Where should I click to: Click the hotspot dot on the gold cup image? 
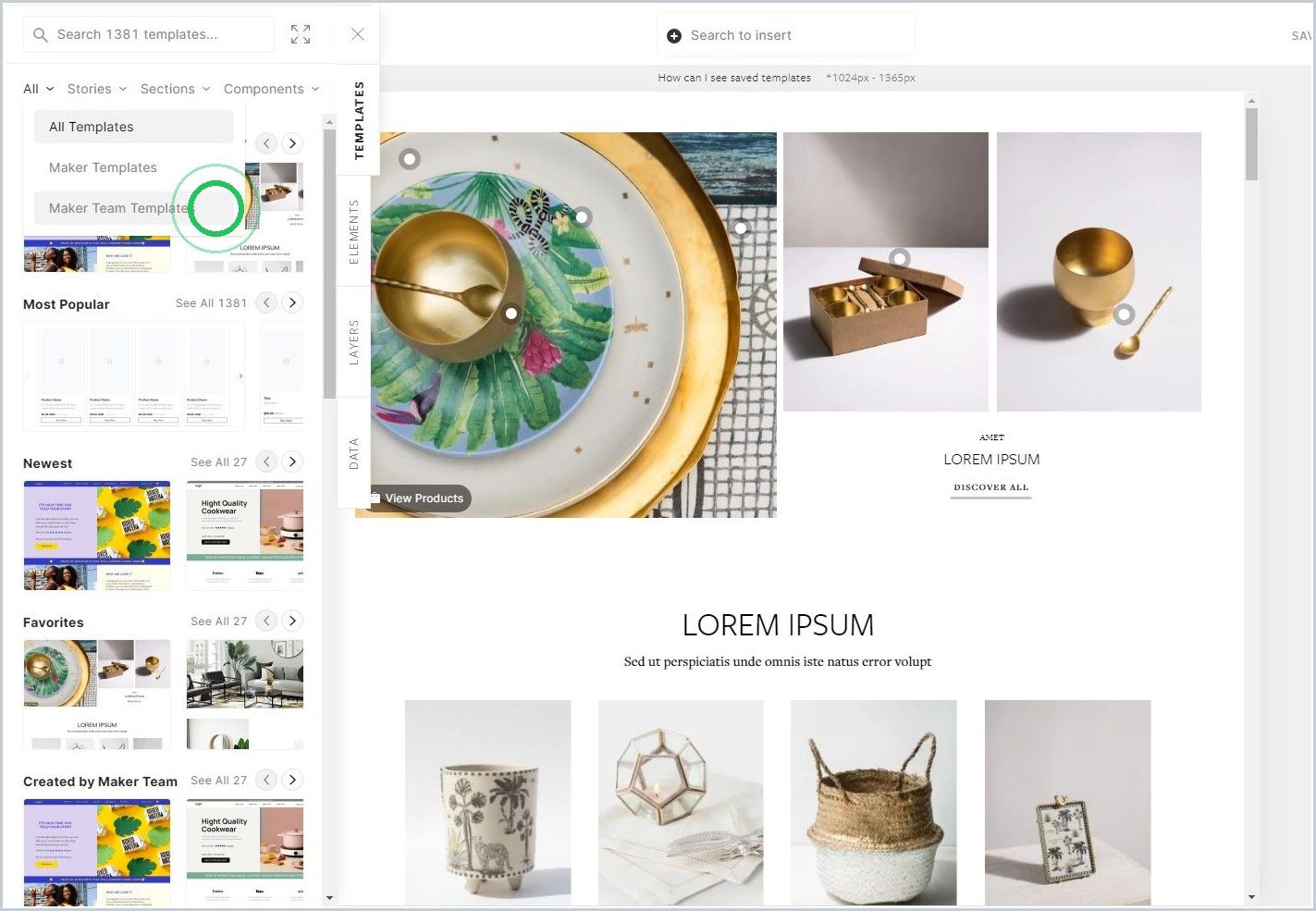(1124, 314)
